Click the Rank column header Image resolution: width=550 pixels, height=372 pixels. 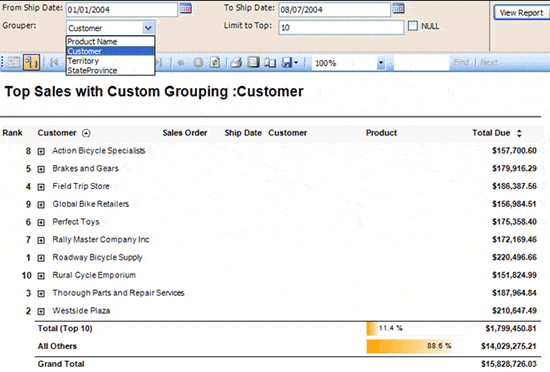tap(12, 133)
